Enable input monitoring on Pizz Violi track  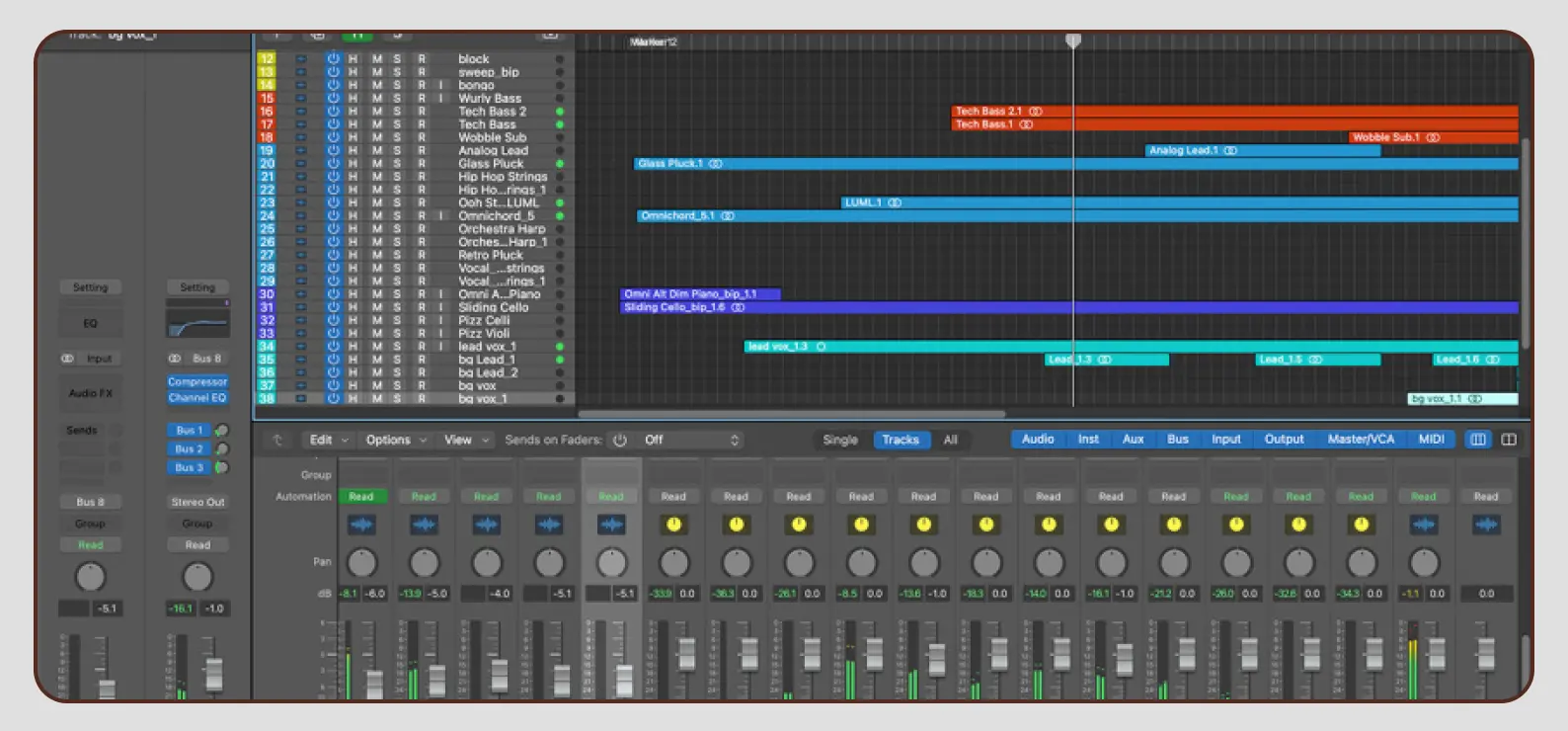(440, 334)
